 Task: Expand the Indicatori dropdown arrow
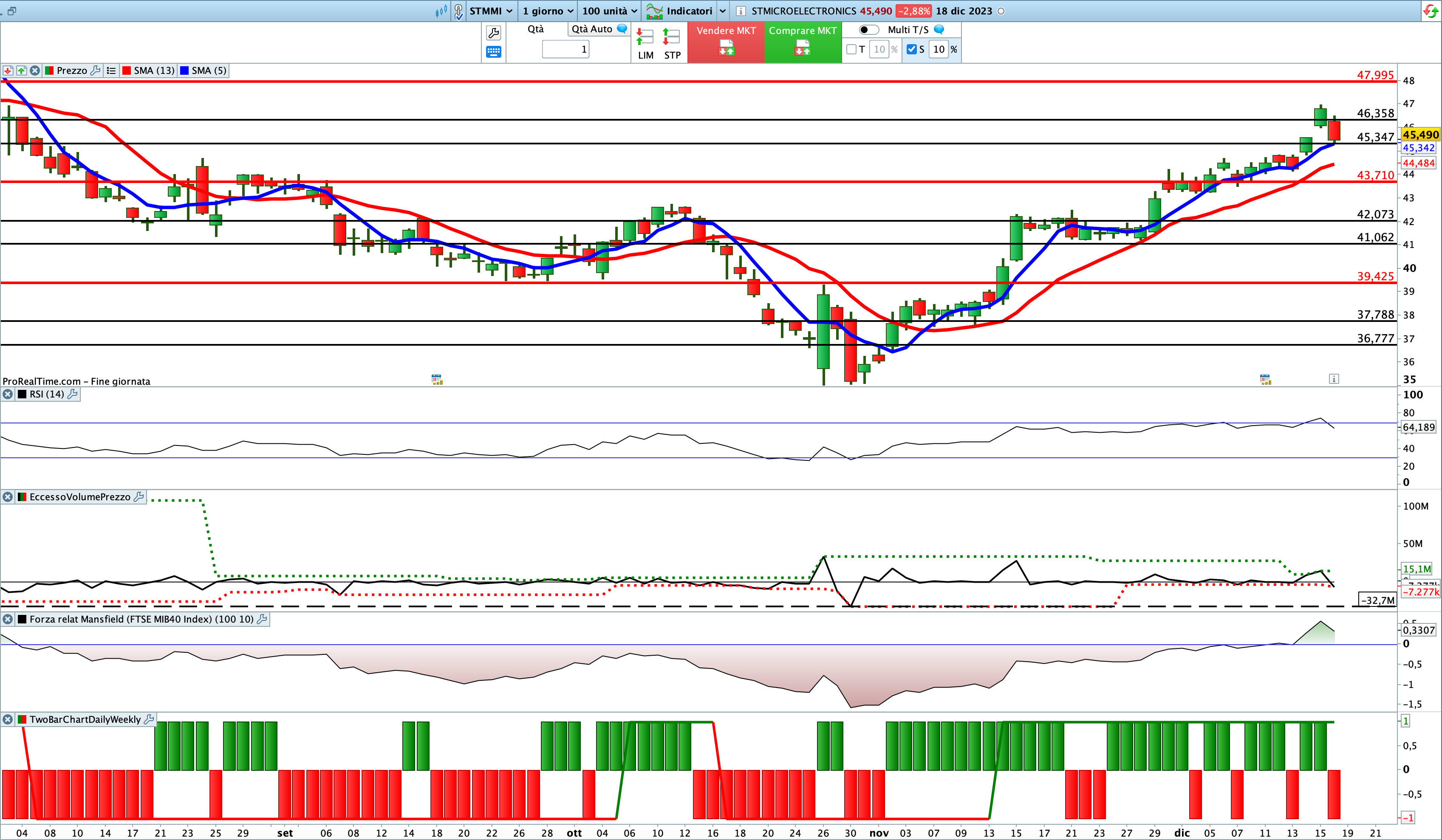(x=723, y=11)
